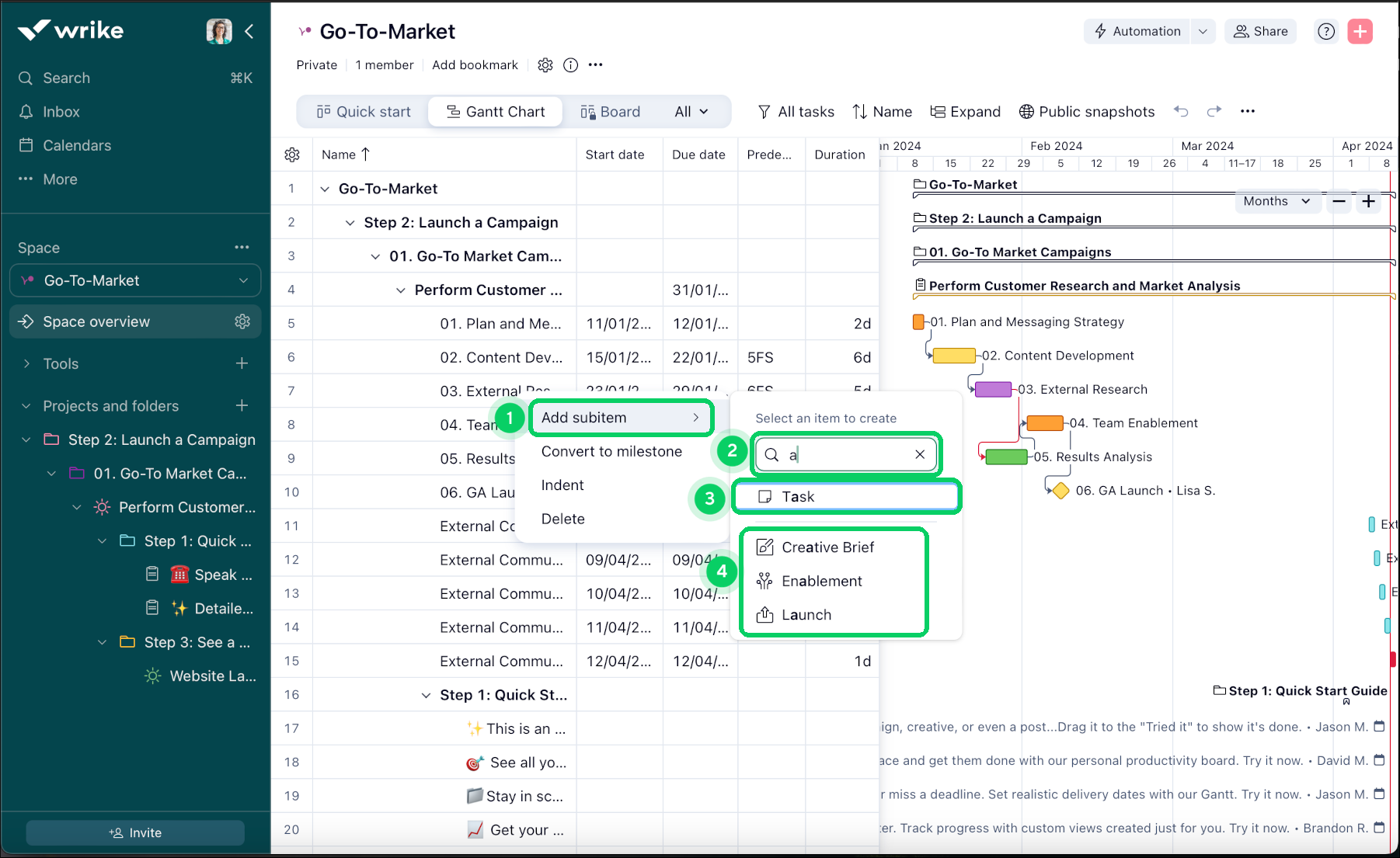The image size is (1400, 858).
Task: Open Calendars in the sidebar
Action: [75, 145]
